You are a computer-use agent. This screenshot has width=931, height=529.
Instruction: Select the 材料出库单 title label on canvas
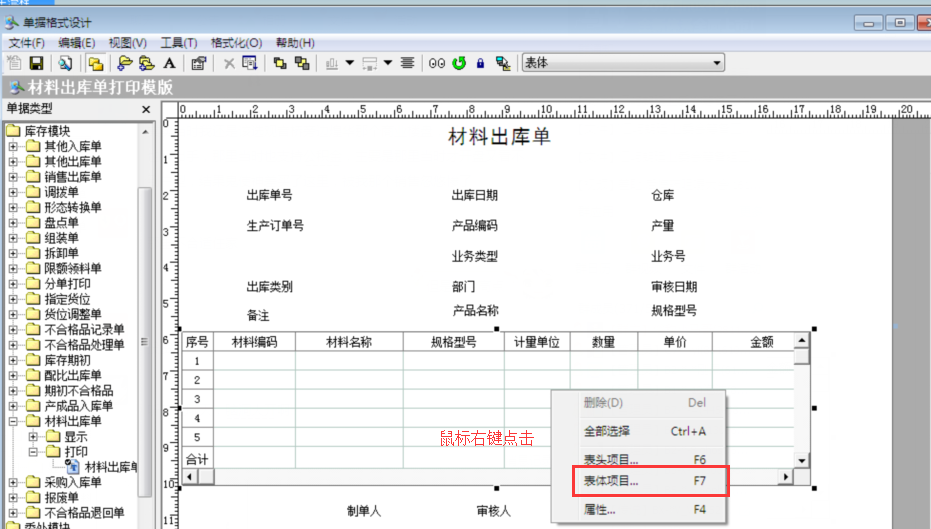point(499,137)
